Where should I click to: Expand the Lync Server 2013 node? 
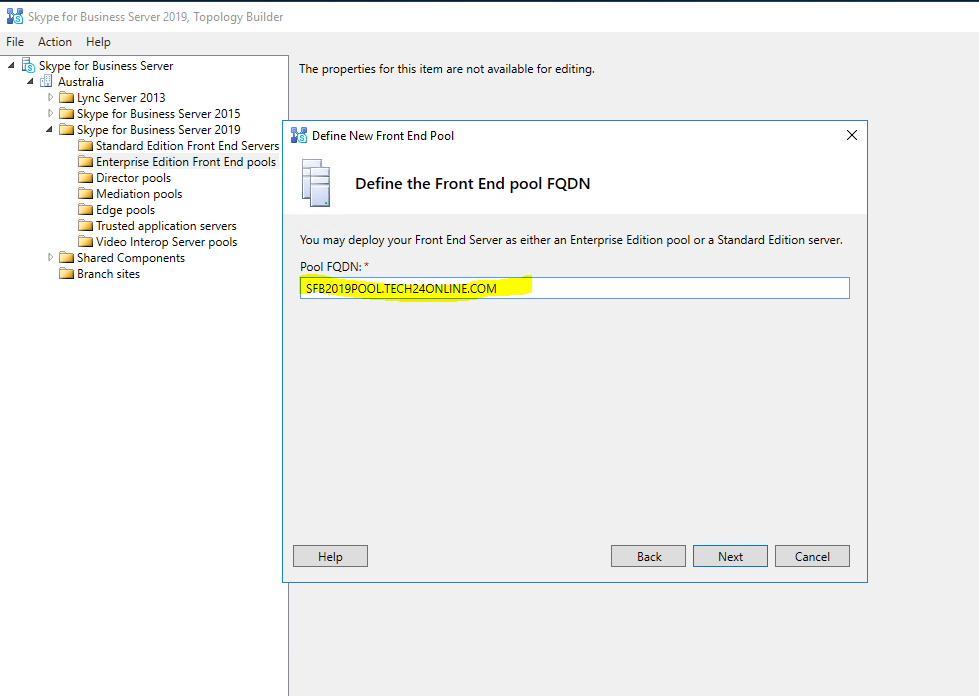pos(51,98)
